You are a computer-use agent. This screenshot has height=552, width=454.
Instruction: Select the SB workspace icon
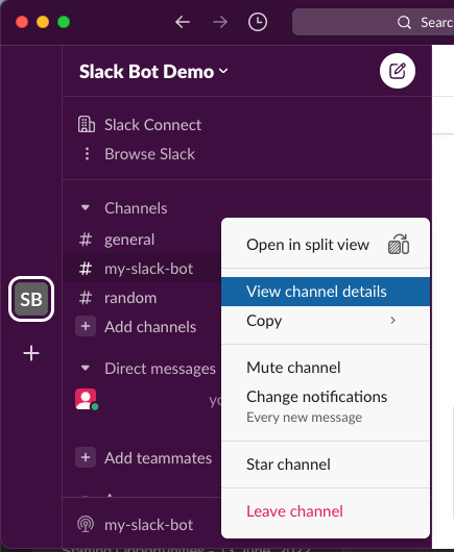31,299
